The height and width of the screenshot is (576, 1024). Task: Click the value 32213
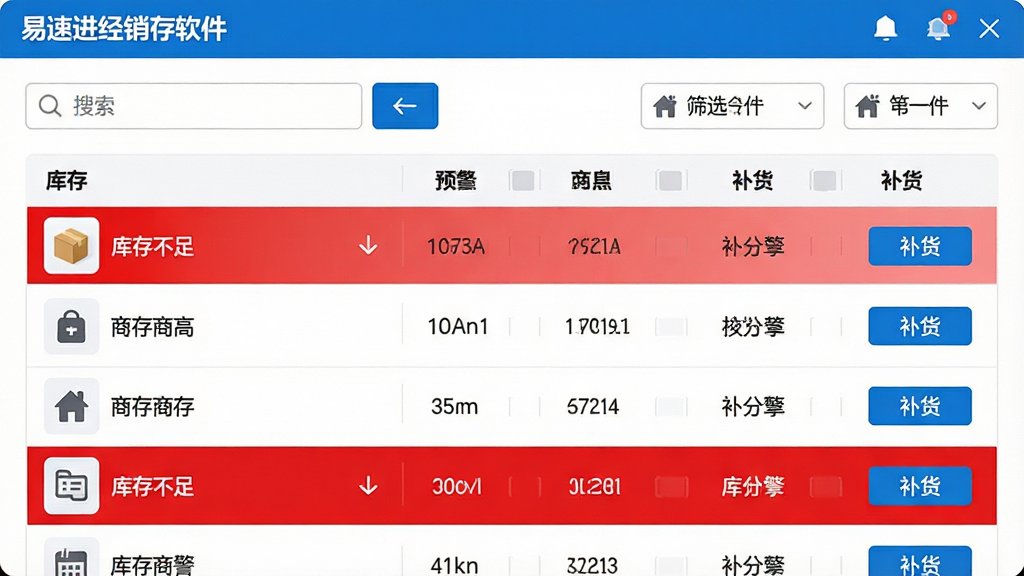point(592,565)
